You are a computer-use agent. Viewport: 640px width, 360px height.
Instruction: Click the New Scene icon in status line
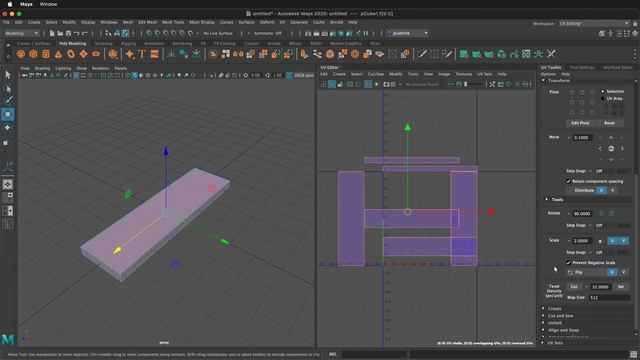point(52,33)
